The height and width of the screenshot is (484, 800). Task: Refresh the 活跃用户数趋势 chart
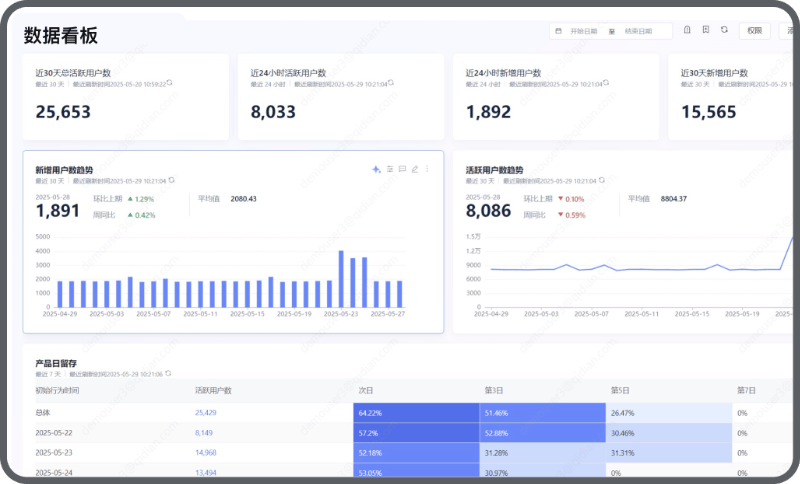[602, 180]
